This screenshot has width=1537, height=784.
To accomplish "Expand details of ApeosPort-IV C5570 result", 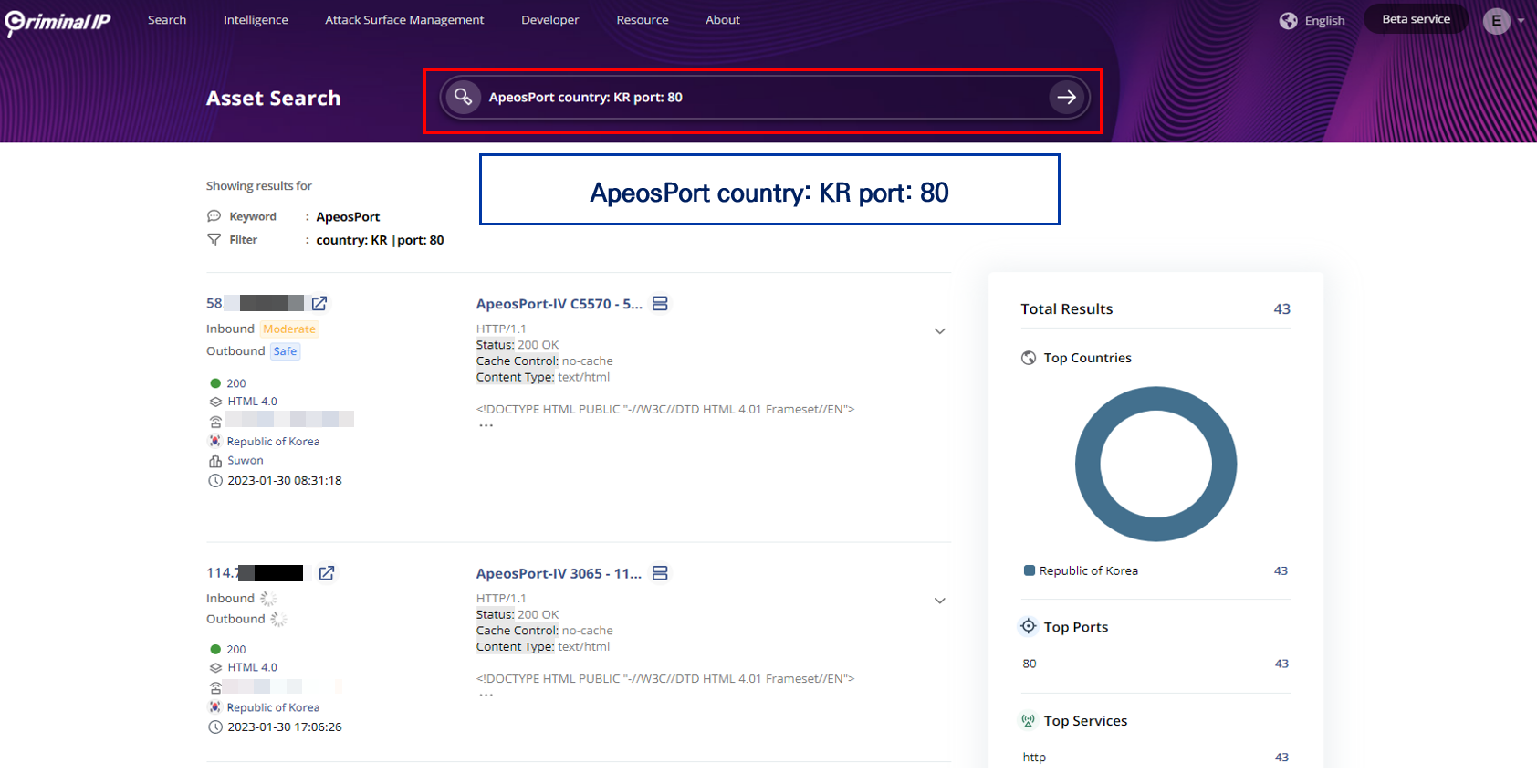I will coord(939,331).
